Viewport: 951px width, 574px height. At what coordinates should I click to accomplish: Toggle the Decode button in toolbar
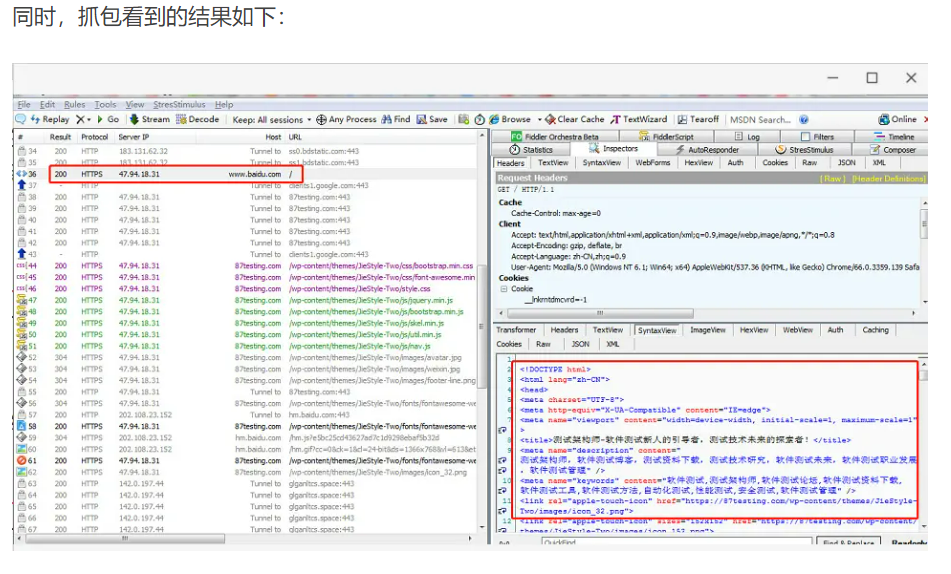tap(197, 119)
